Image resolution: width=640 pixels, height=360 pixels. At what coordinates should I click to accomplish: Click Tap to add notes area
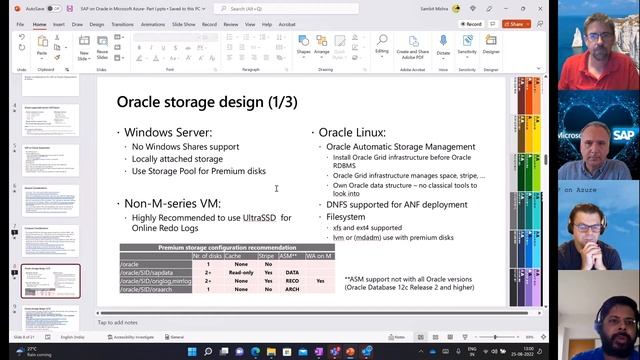click(x=118, y=322)
